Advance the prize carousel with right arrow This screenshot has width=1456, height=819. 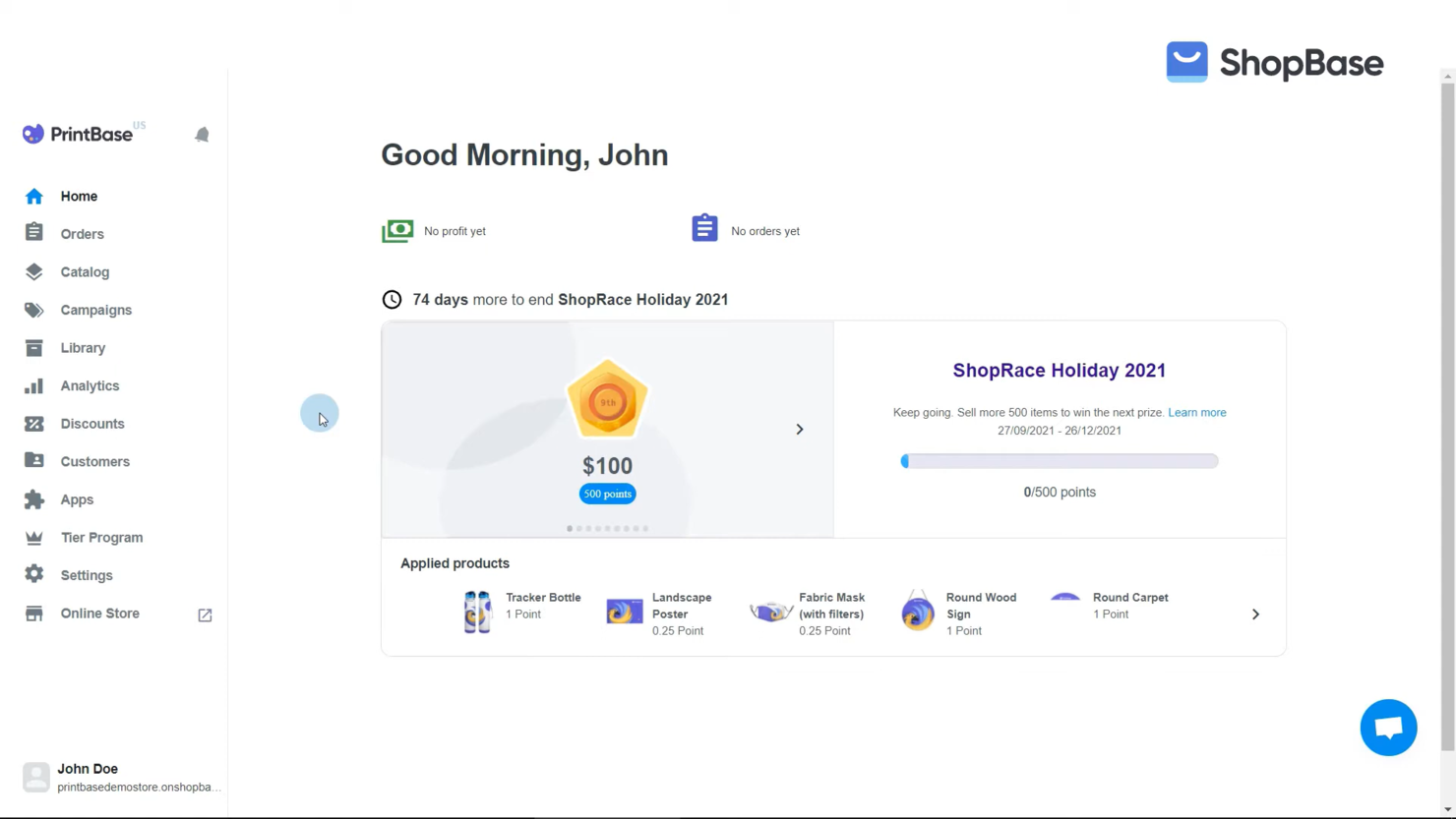pyautogui.click(x=799, y=429)
